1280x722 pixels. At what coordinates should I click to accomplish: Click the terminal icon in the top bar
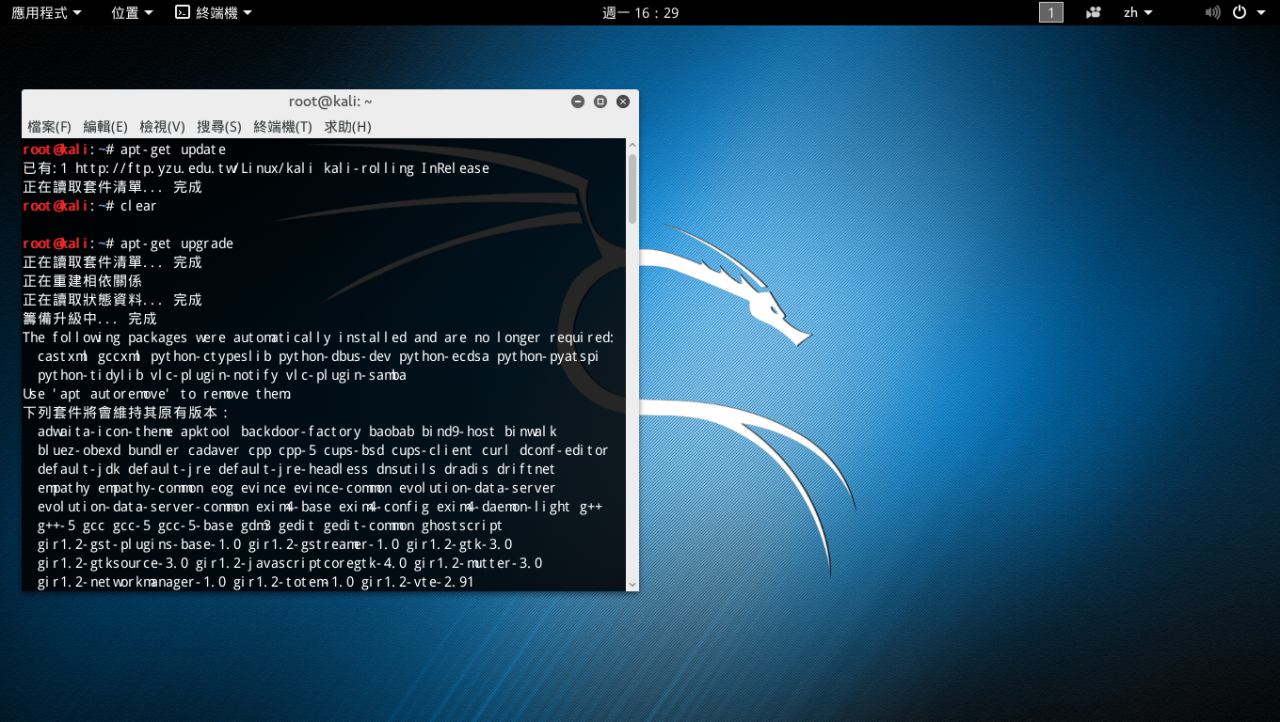coord(182,12)
